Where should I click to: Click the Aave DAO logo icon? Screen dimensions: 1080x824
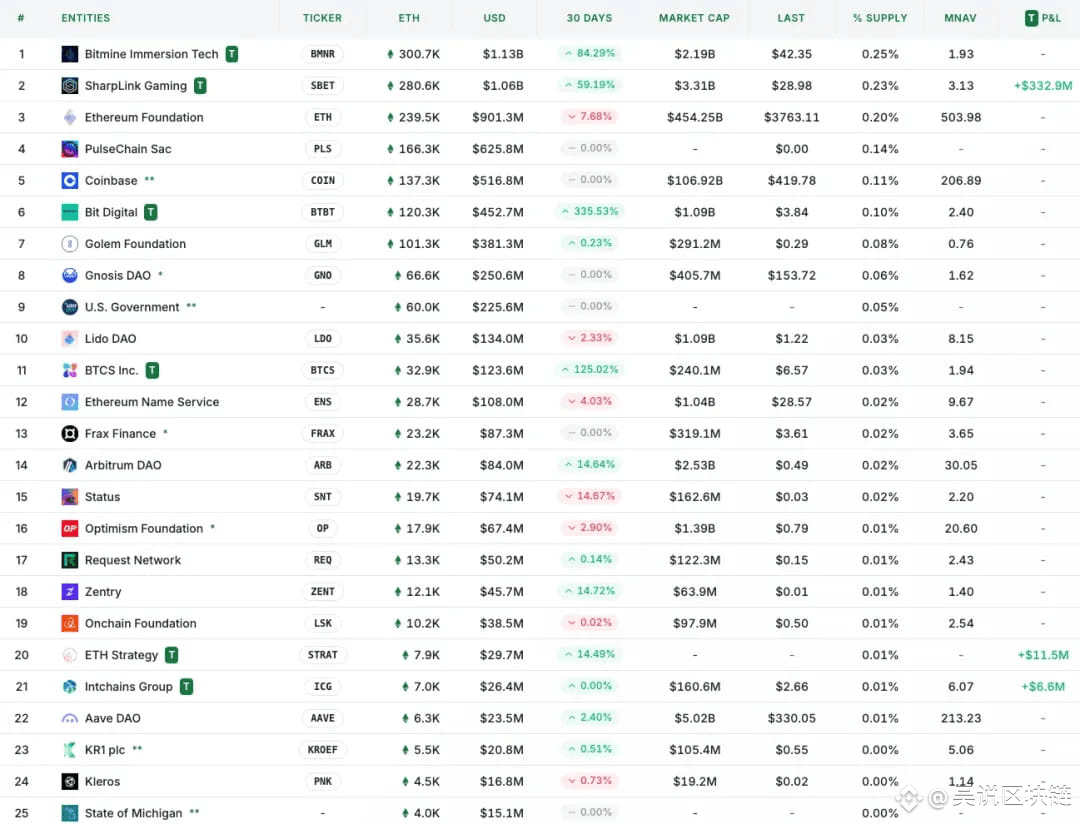[x=70, y=719]
